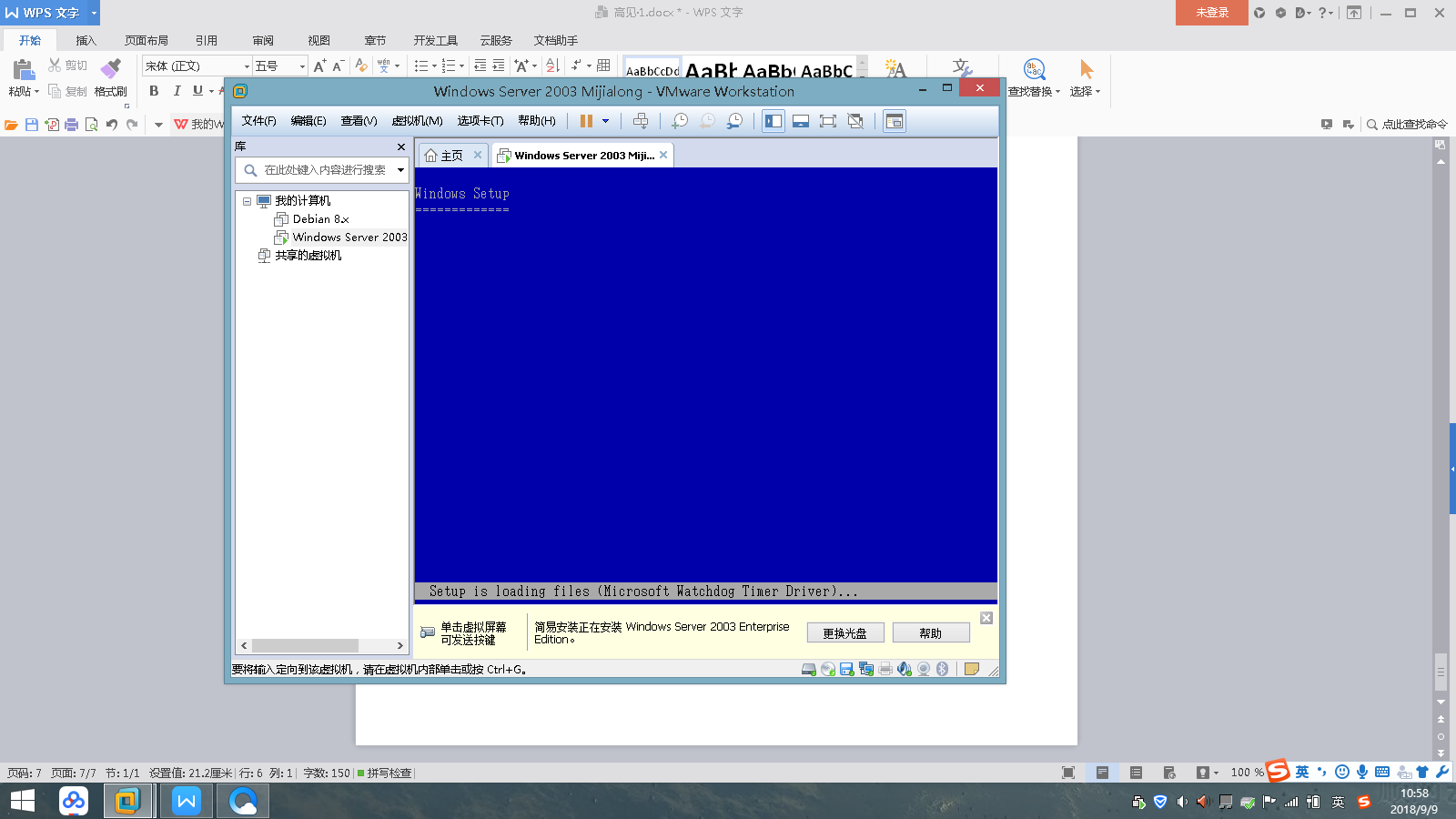This screenshot has height=819, width=1456.
Task: Take a snapshot of the virtual machine
Action: 680,121
